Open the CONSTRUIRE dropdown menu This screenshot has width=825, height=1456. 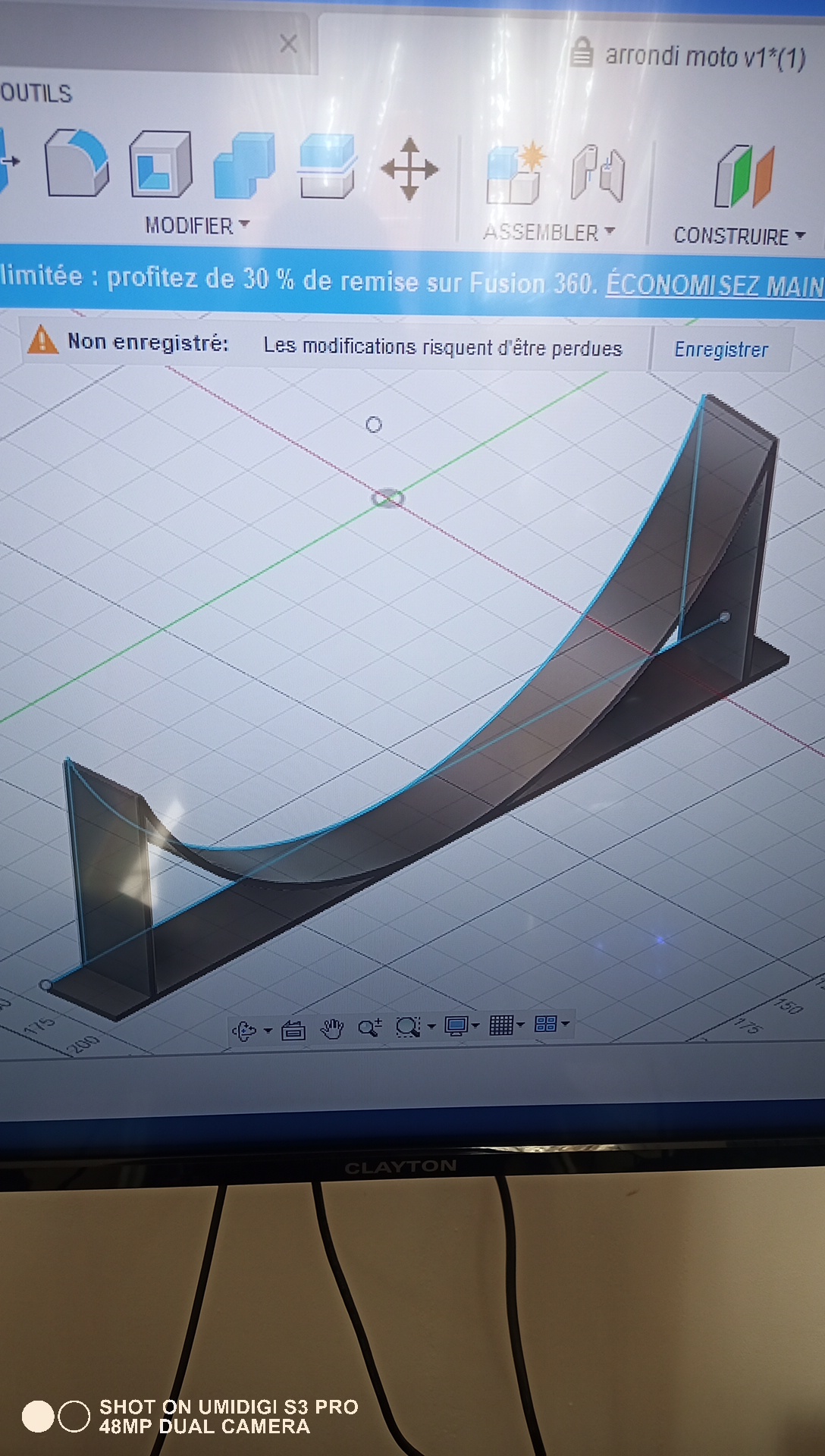tap(739, 236)
